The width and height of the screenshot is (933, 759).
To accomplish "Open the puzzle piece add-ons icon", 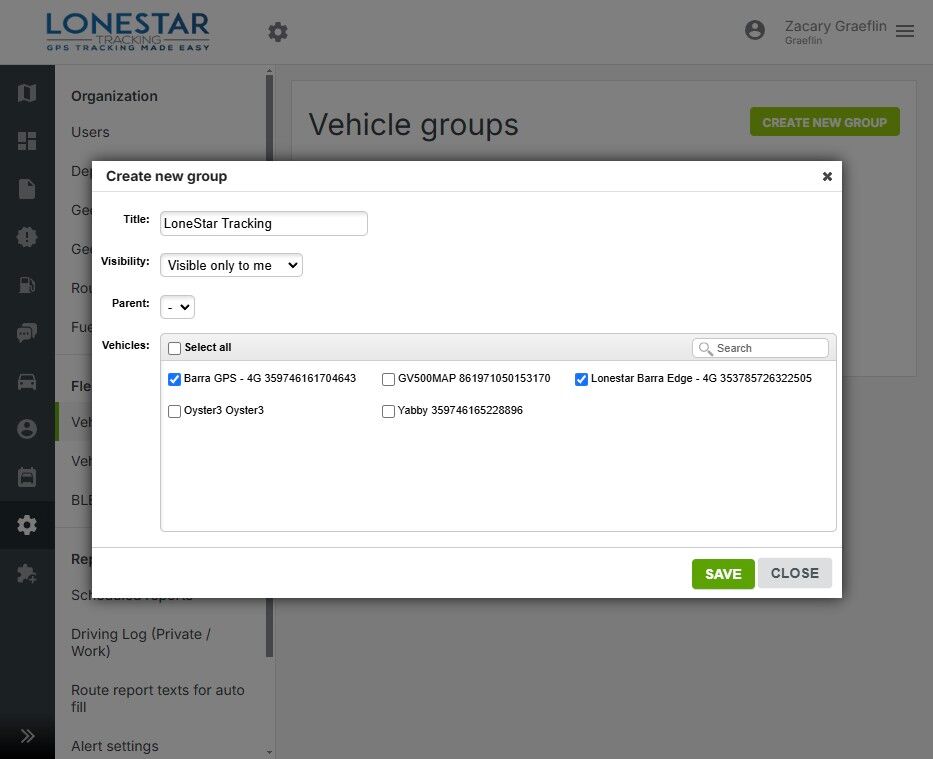I will pos(27,573).
